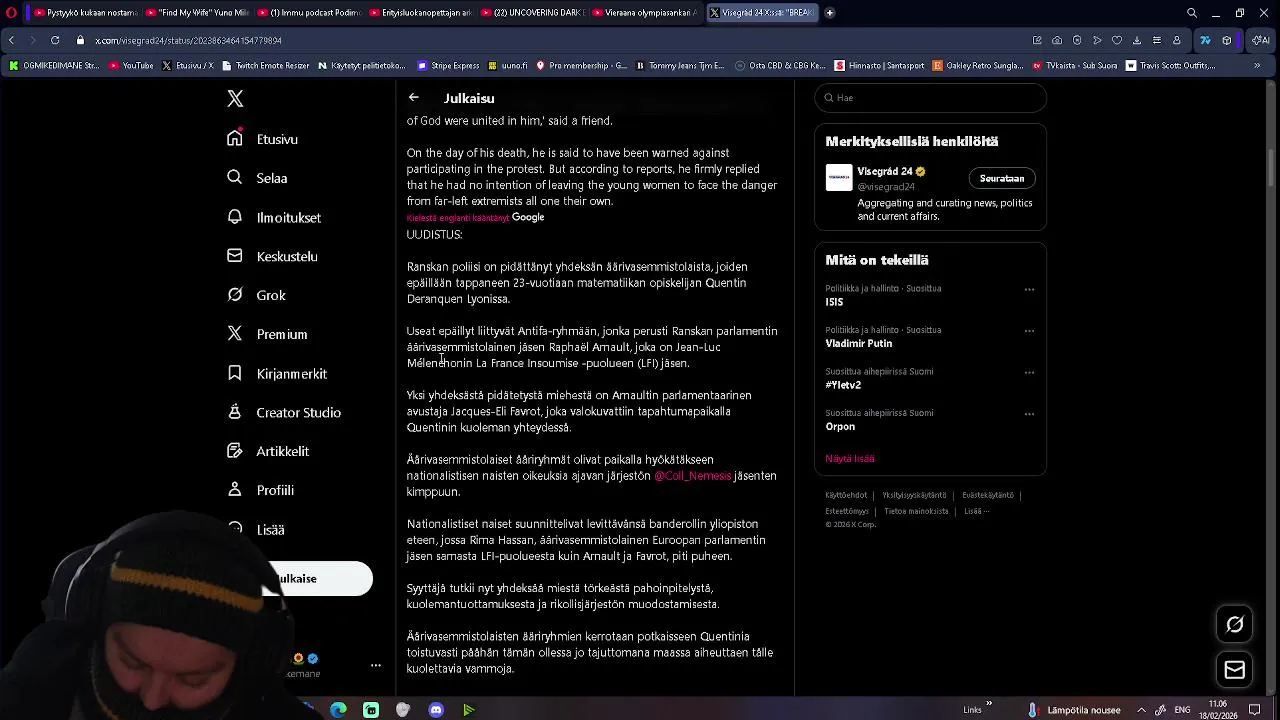Open the floating messages envelope button

click(1235, 670)
